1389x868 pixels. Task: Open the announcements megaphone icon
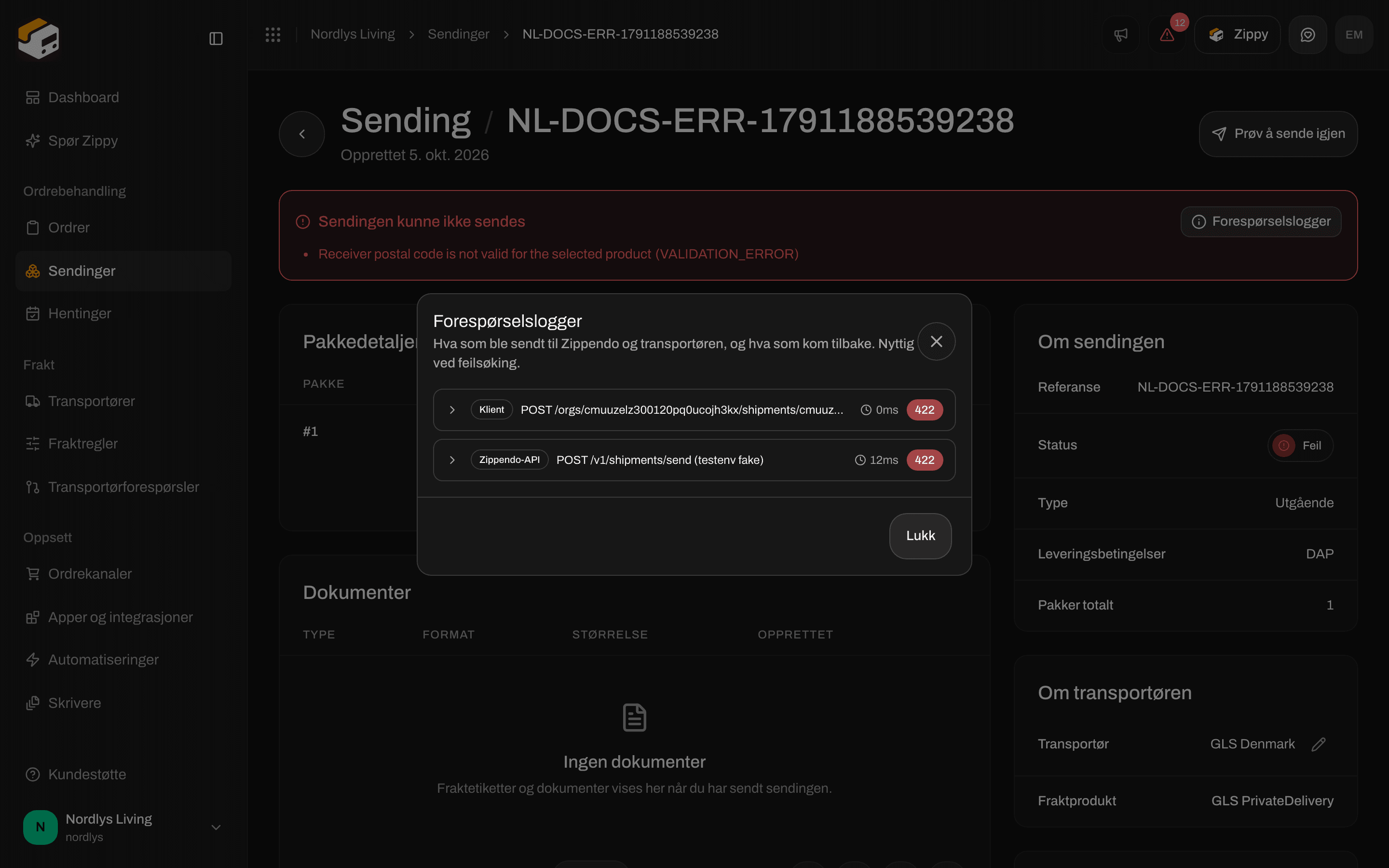tap(1120, 34)
